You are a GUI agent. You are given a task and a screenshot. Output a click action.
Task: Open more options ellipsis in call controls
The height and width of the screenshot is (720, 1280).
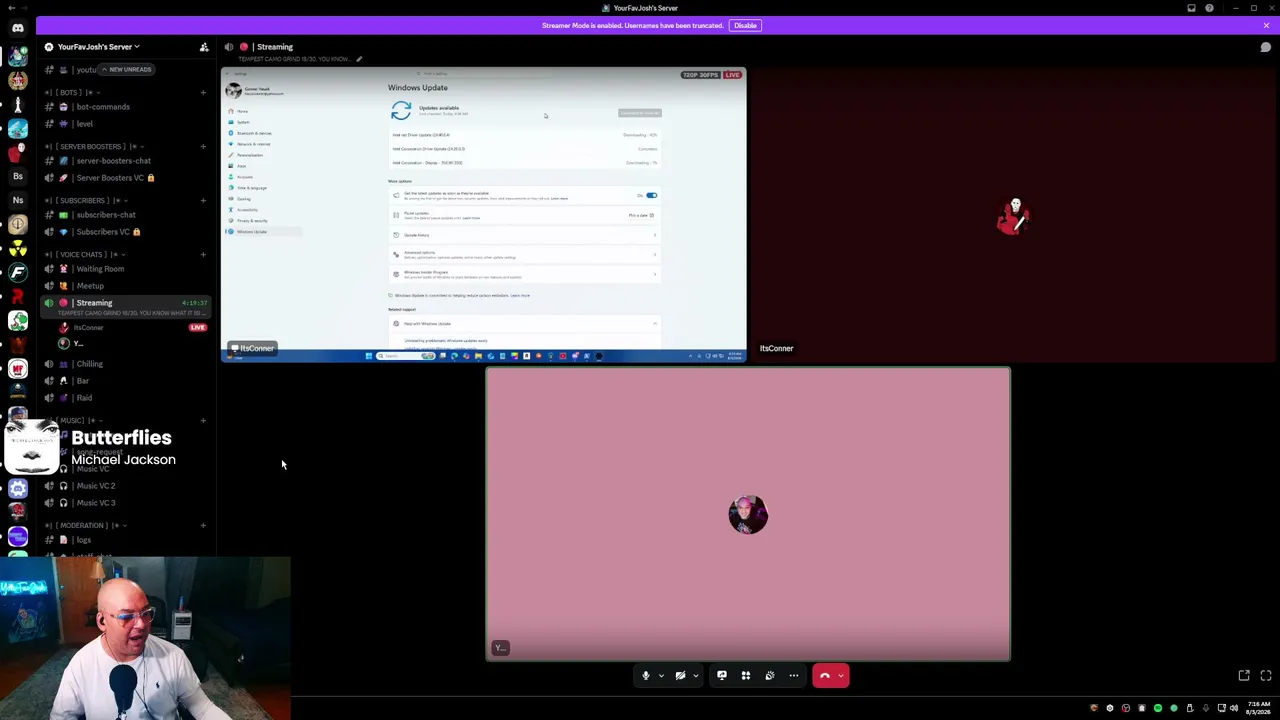[794, 676]
